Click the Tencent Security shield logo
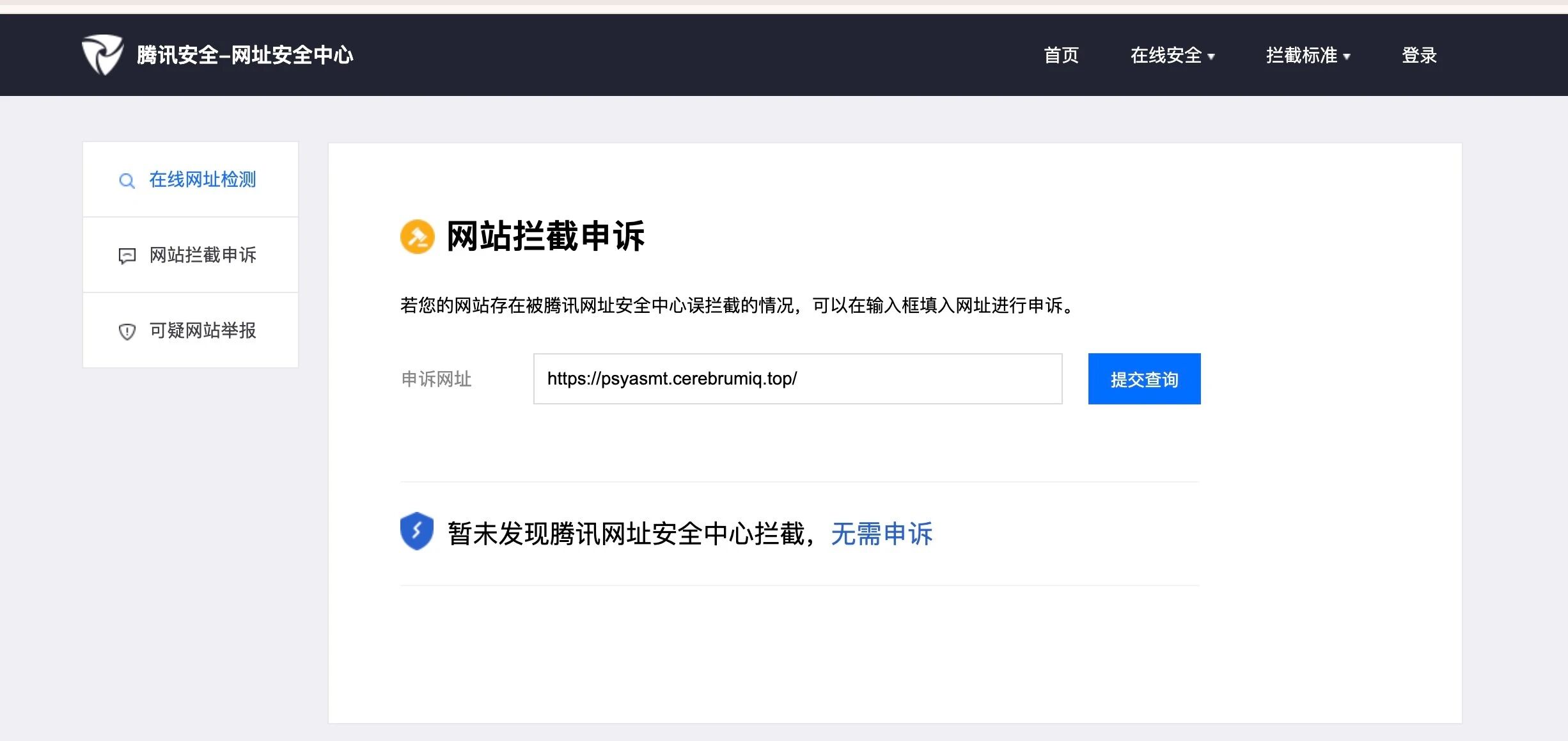The height and width of the screenshot is (741, 1568). pos(102,55)
